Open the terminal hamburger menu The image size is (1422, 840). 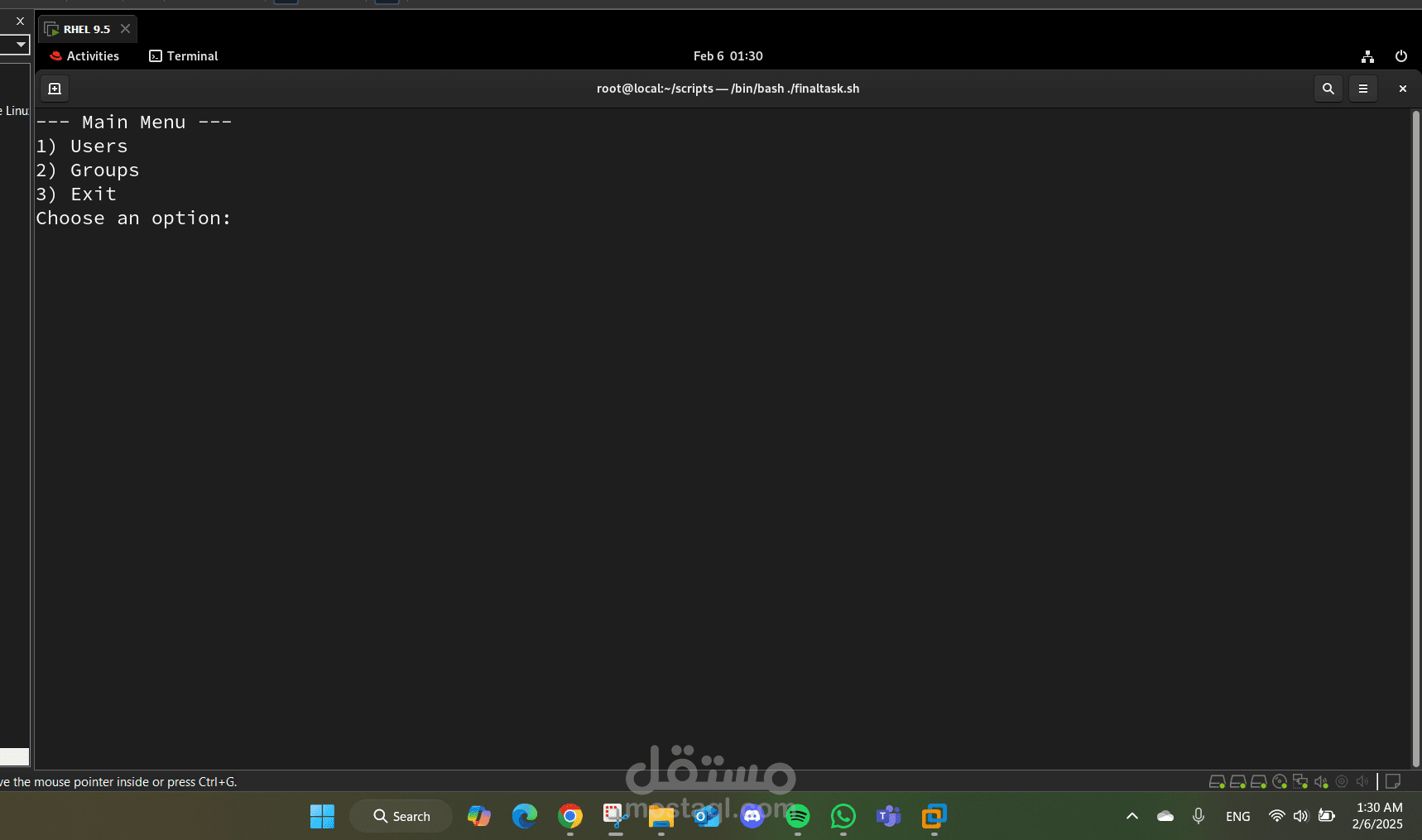coord(1363,89)
